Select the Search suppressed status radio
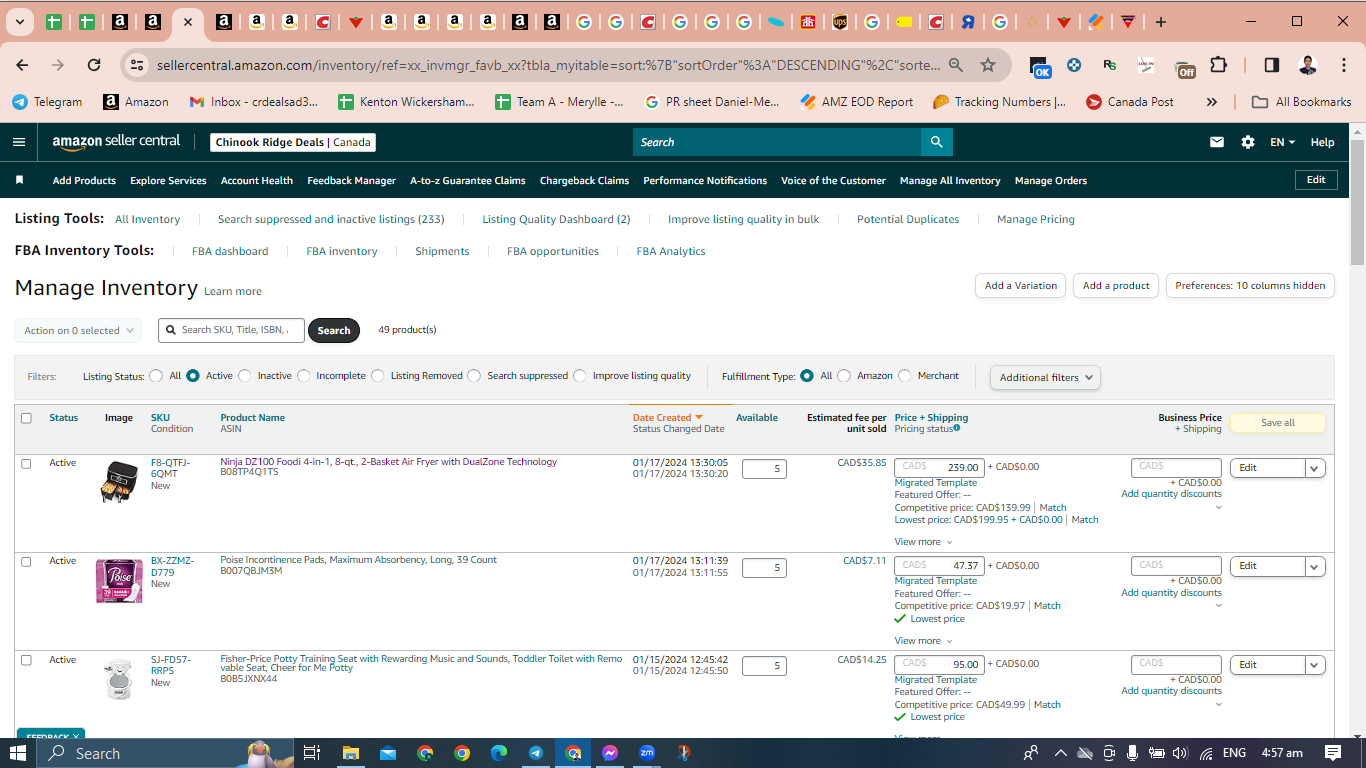1366x768 pixels. (475, 376)
